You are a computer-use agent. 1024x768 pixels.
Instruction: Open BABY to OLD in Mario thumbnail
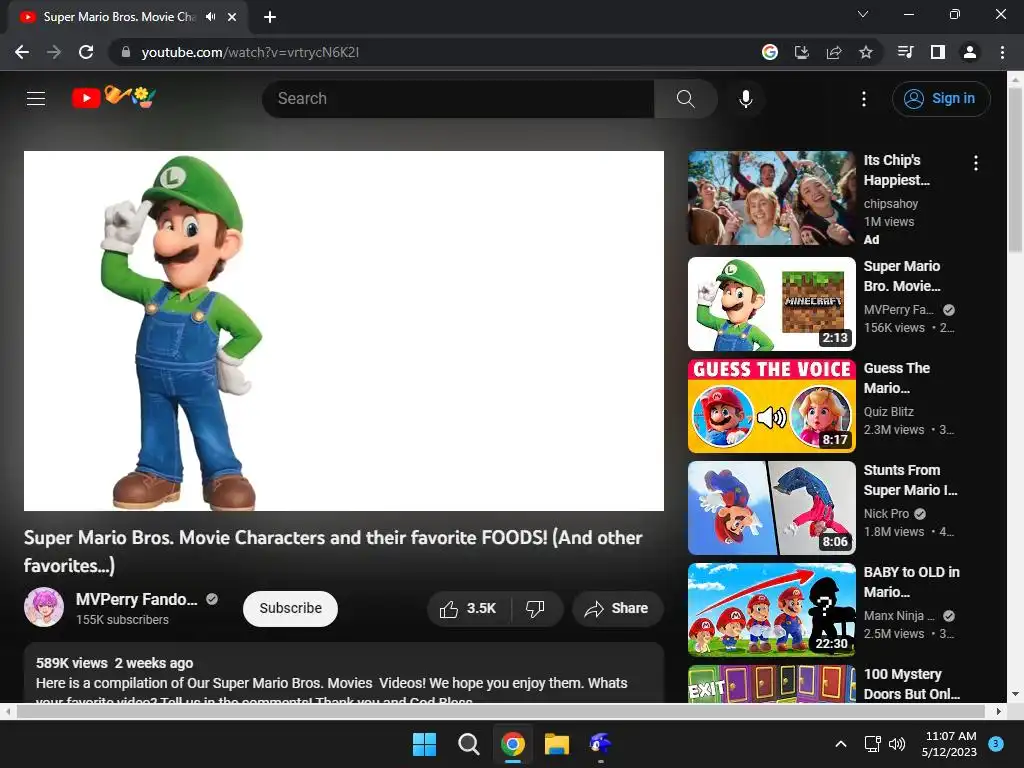tap(771, 610)
